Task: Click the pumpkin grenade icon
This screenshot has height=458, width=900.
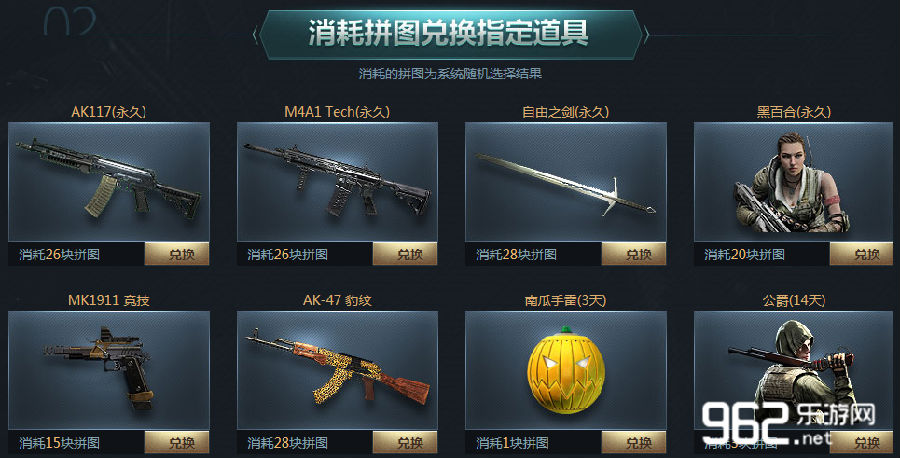Action: pos(565,370)
